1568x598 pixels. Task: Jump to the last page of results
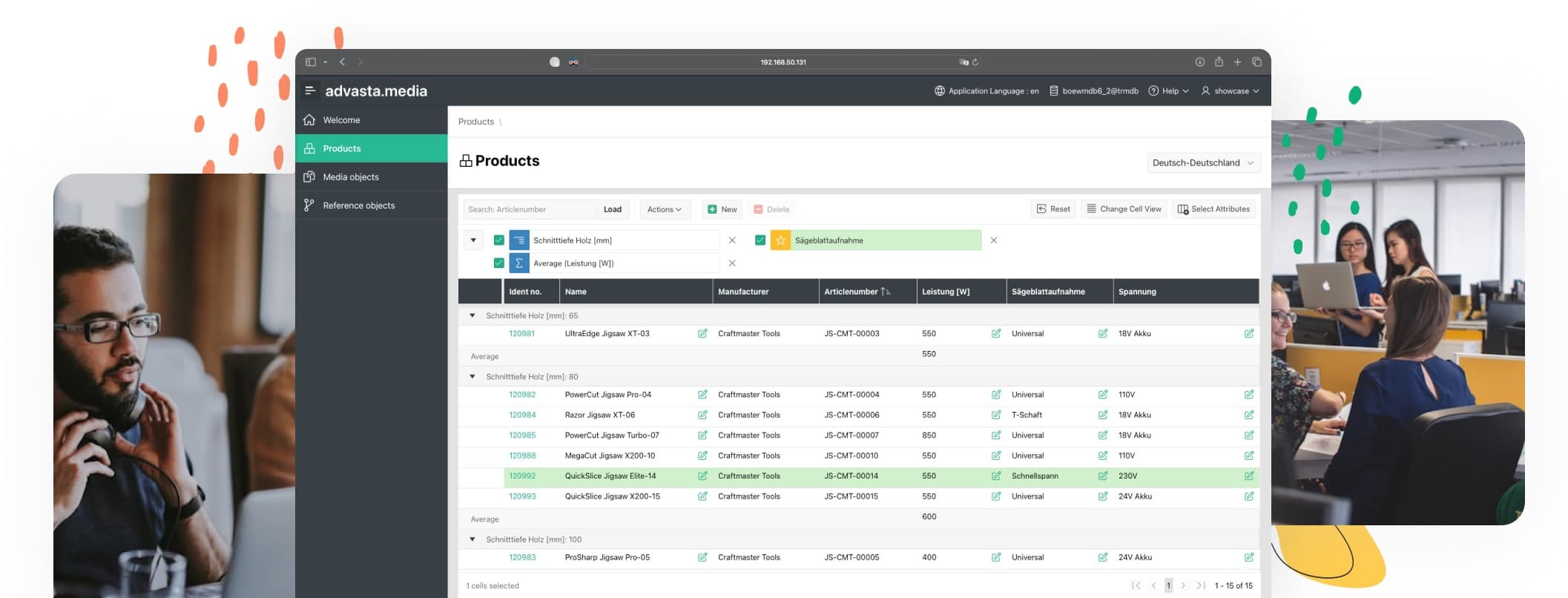[1201, 586]
